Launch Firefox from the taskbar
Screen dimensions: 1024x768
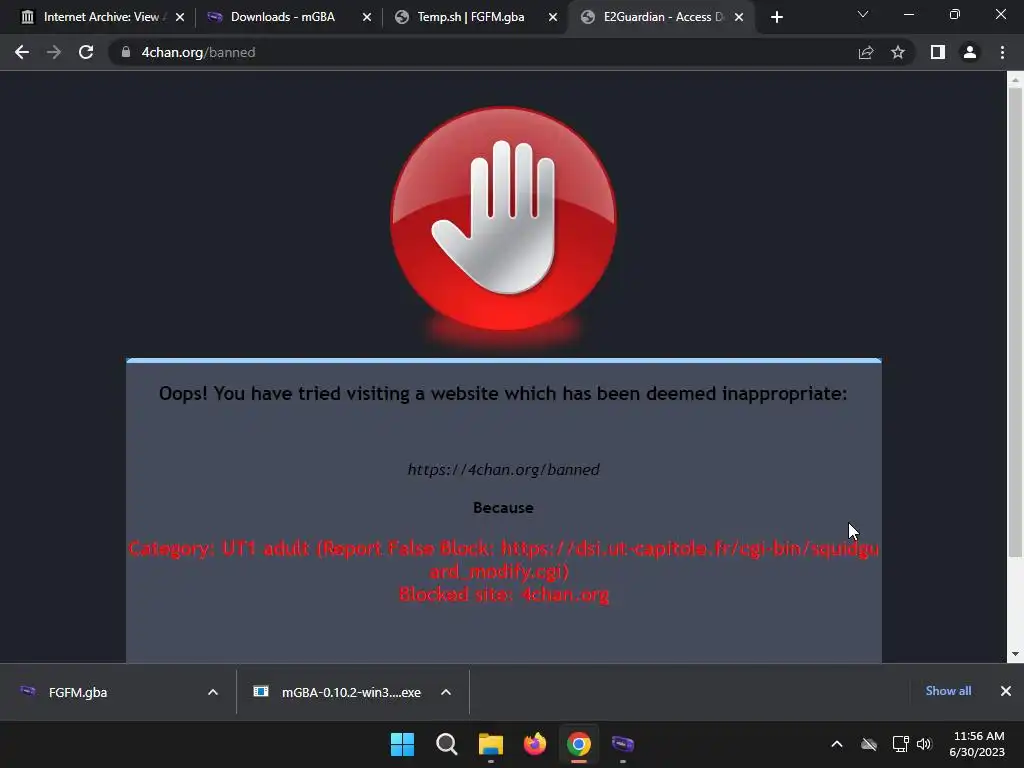[535, 744]
